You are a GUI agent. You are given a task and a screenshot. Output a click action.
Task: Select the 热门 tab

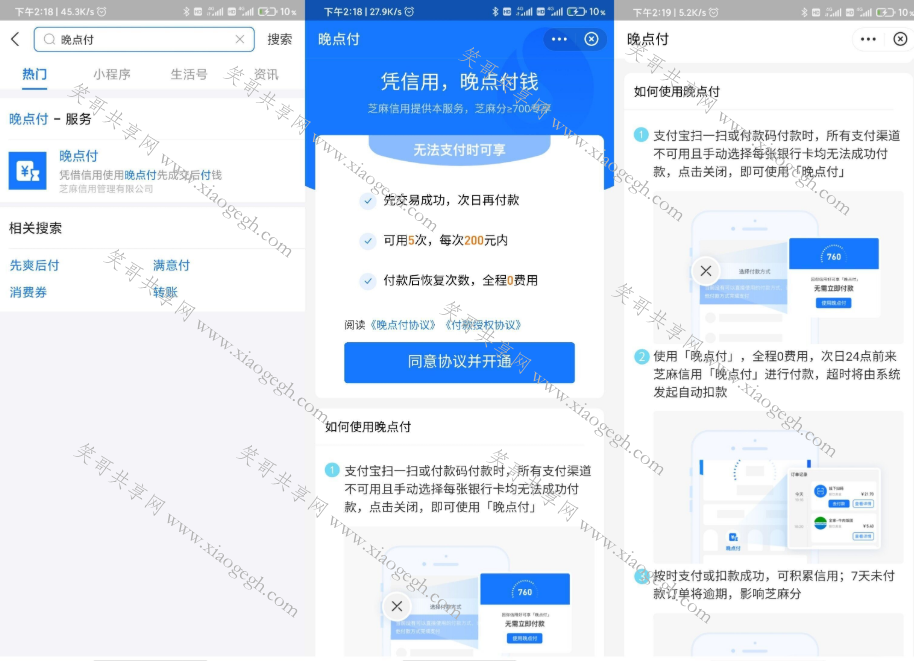[34, 74]
